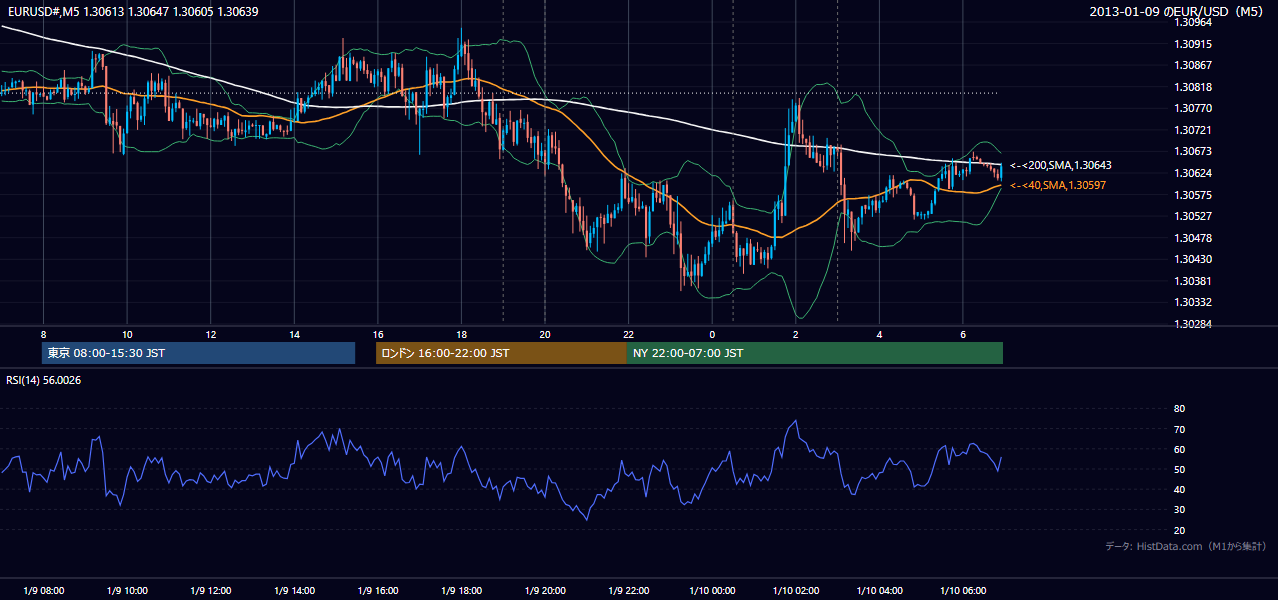The height and width of the screenshot is (600, 1278).
Task: Click the NY 22:00-07:00 JST session bar
Action: (815, 353)
